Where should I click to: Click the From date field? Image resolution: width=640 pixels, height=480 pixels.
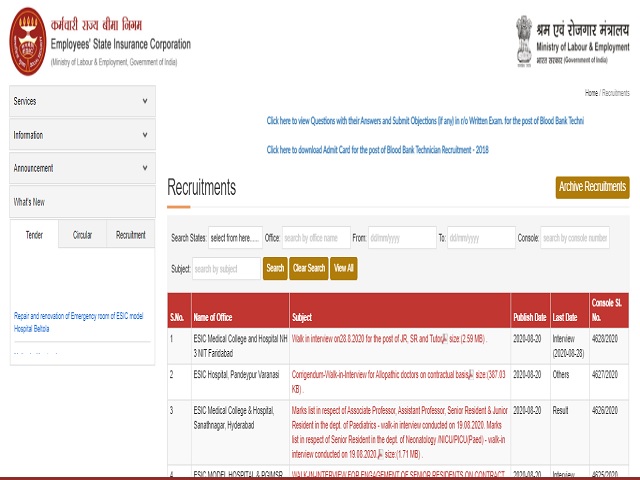pos(402,238)
